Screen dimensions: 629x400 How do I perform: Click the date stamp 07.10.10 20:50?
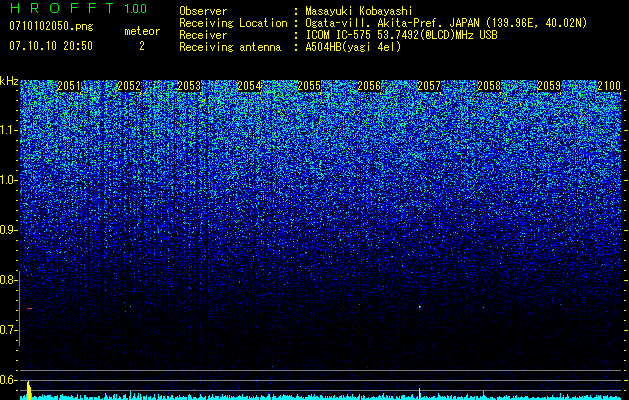pyautogui.click(x=51, y=46)
